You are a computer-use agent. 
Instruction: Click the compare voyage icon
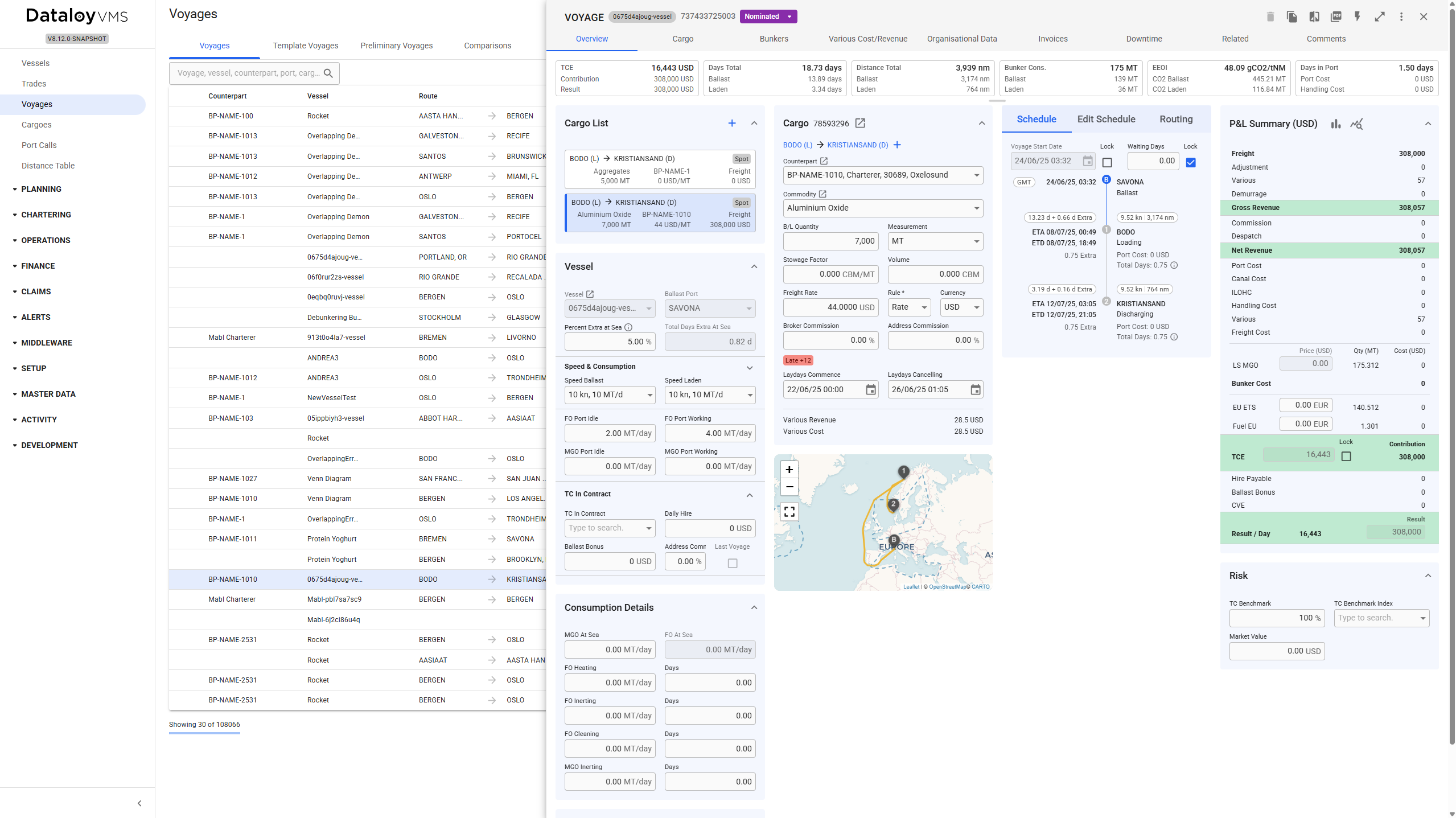[1314, 17]
